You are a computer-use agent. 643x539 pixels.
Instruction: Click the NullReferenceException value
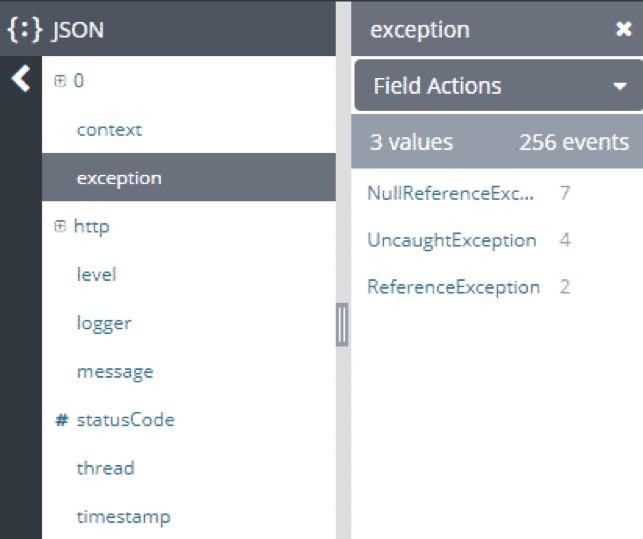pos(451,193)
